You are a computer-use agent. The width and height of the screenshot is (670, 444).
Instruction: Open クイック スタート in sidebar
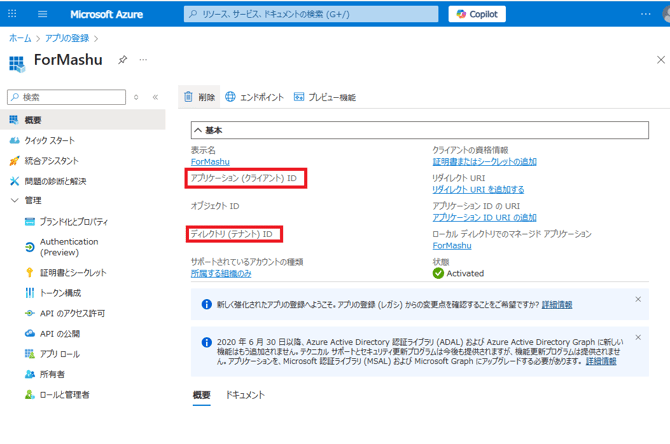[49, 140]
